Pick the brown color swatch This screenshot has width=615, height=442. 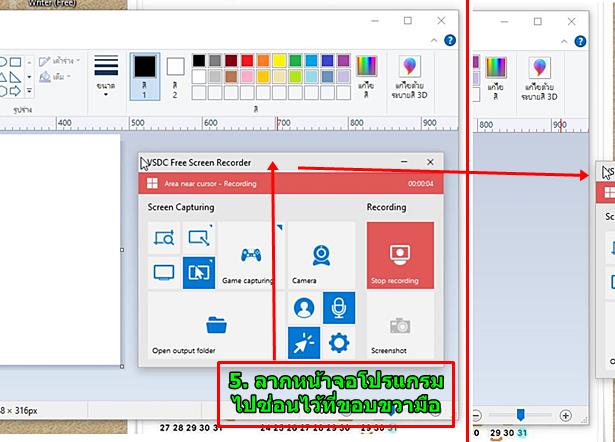click(231, 76)
